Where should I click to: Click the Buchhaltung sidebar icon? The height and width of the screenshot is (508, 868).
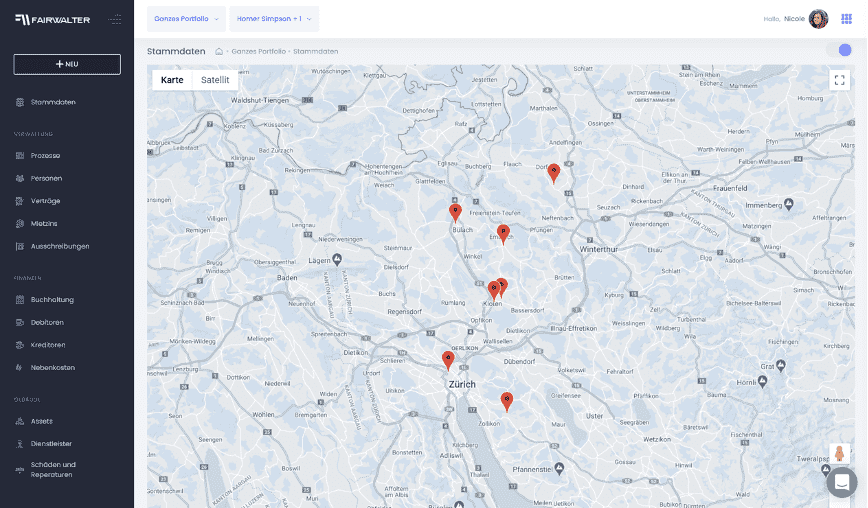pos(20,300)
